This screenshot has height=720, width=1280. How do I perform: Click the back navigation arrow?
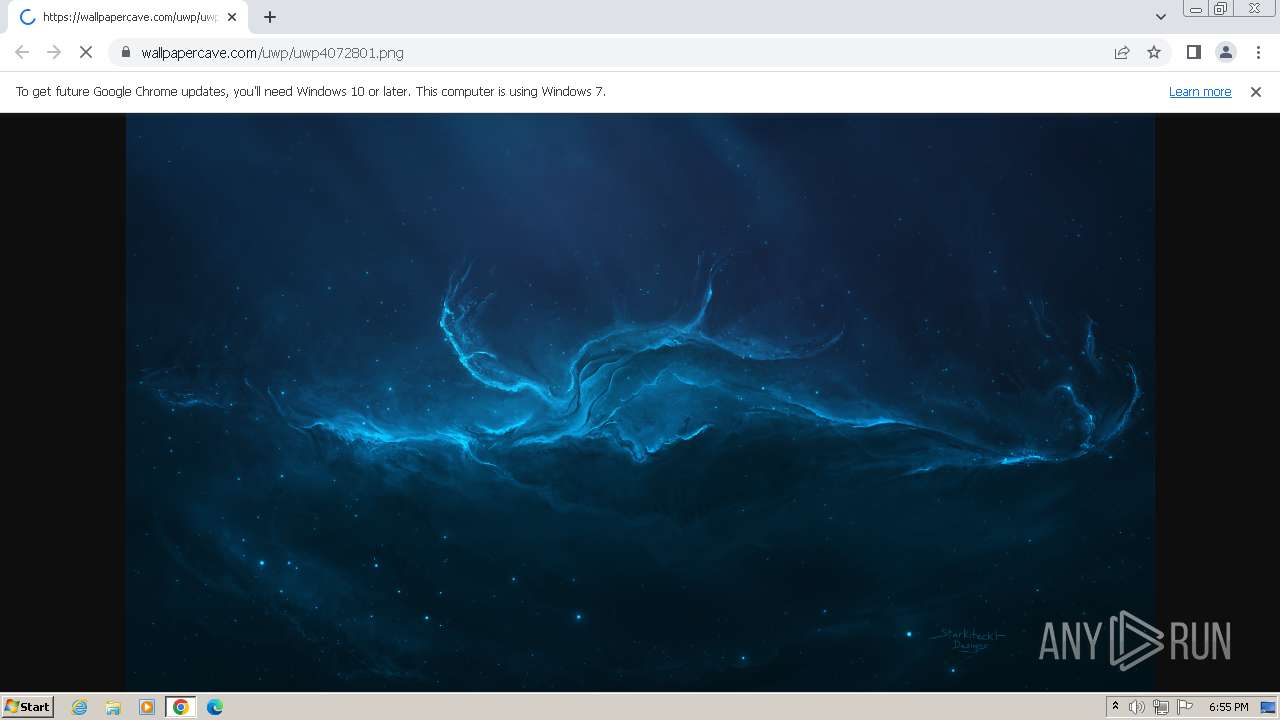point(22,52)
